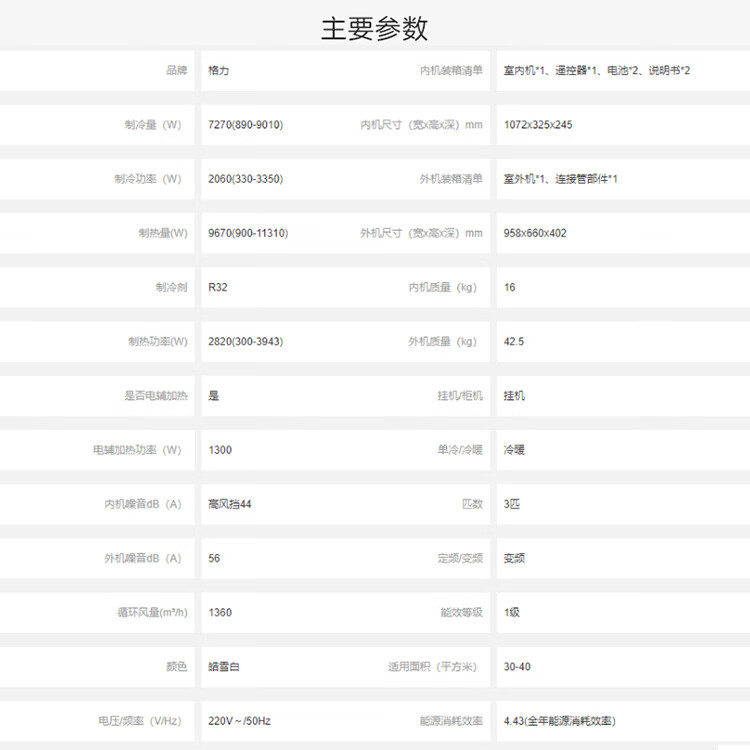Click the brand value 格力
The width and height of the screenshot is (750, 750).
tap(219, 71)
